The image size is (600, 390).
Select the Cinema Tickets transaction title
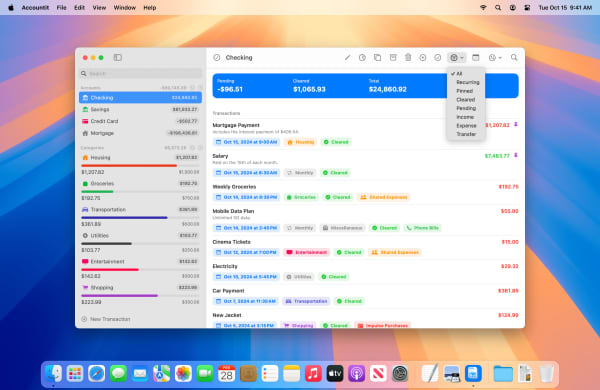pos(232,242)
